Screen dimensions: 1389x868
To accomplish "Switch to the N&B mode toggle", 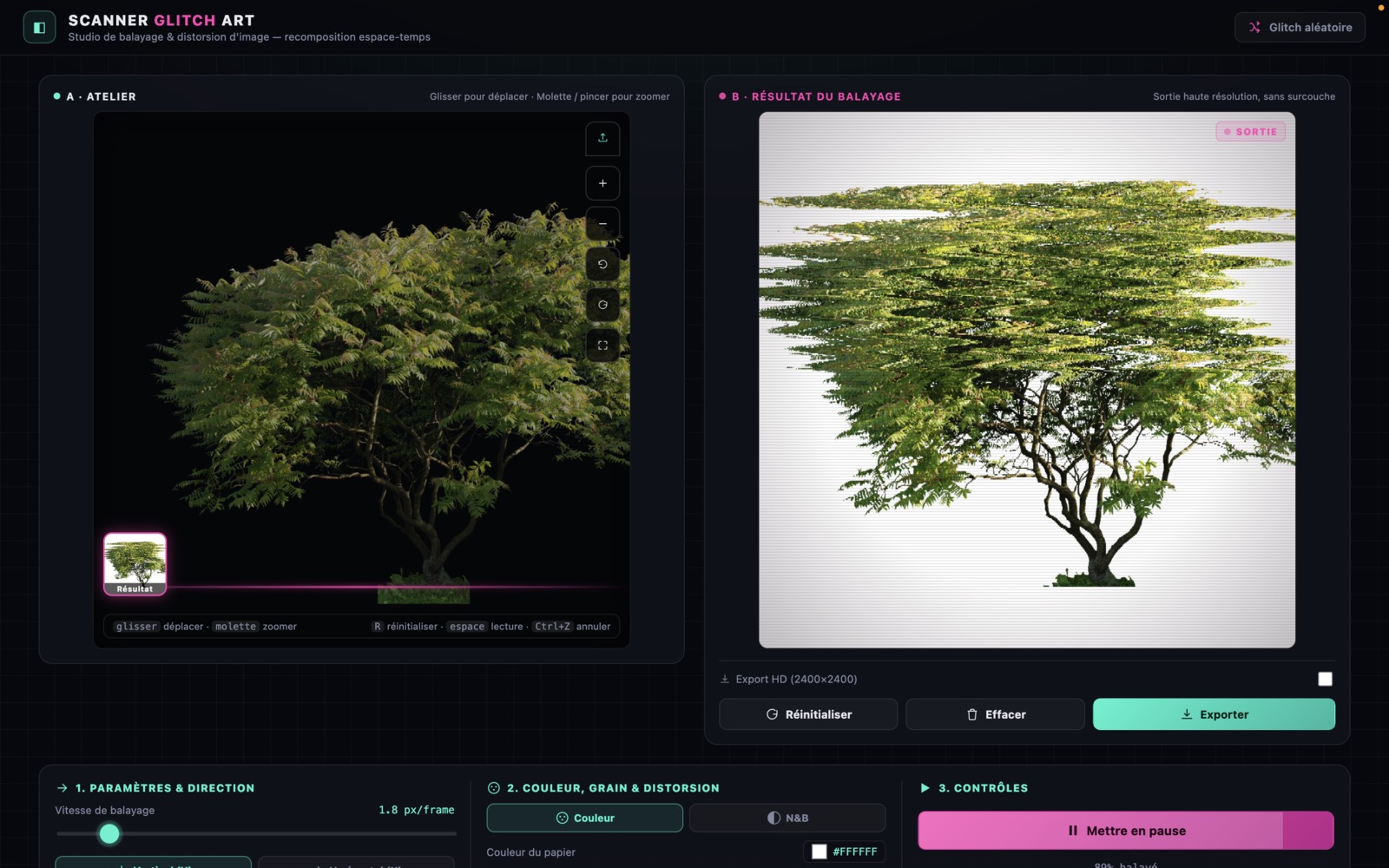I will point(787,818).
